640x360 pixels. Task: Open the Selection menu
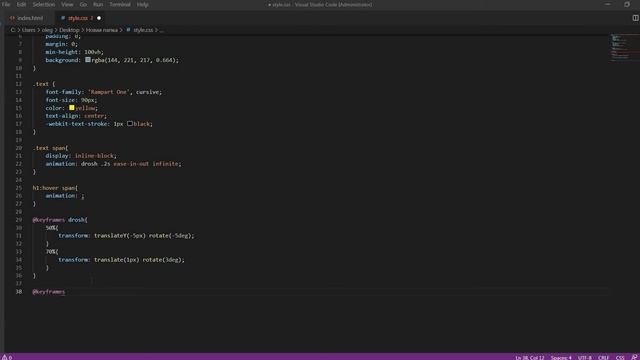coord(44,4)
